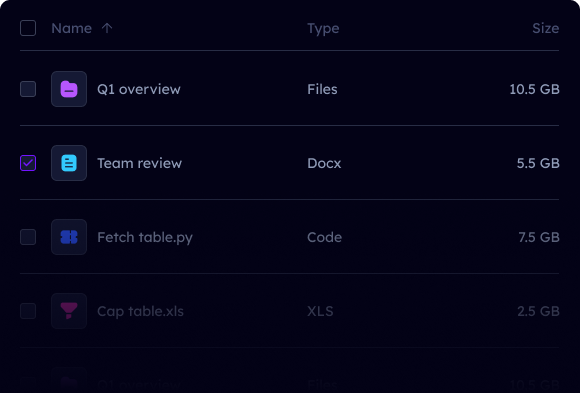Image resolution: width=580 pixels, height=393 pixels.
Task: Open the Fetch table.py file name
Action: click(145, 238)
